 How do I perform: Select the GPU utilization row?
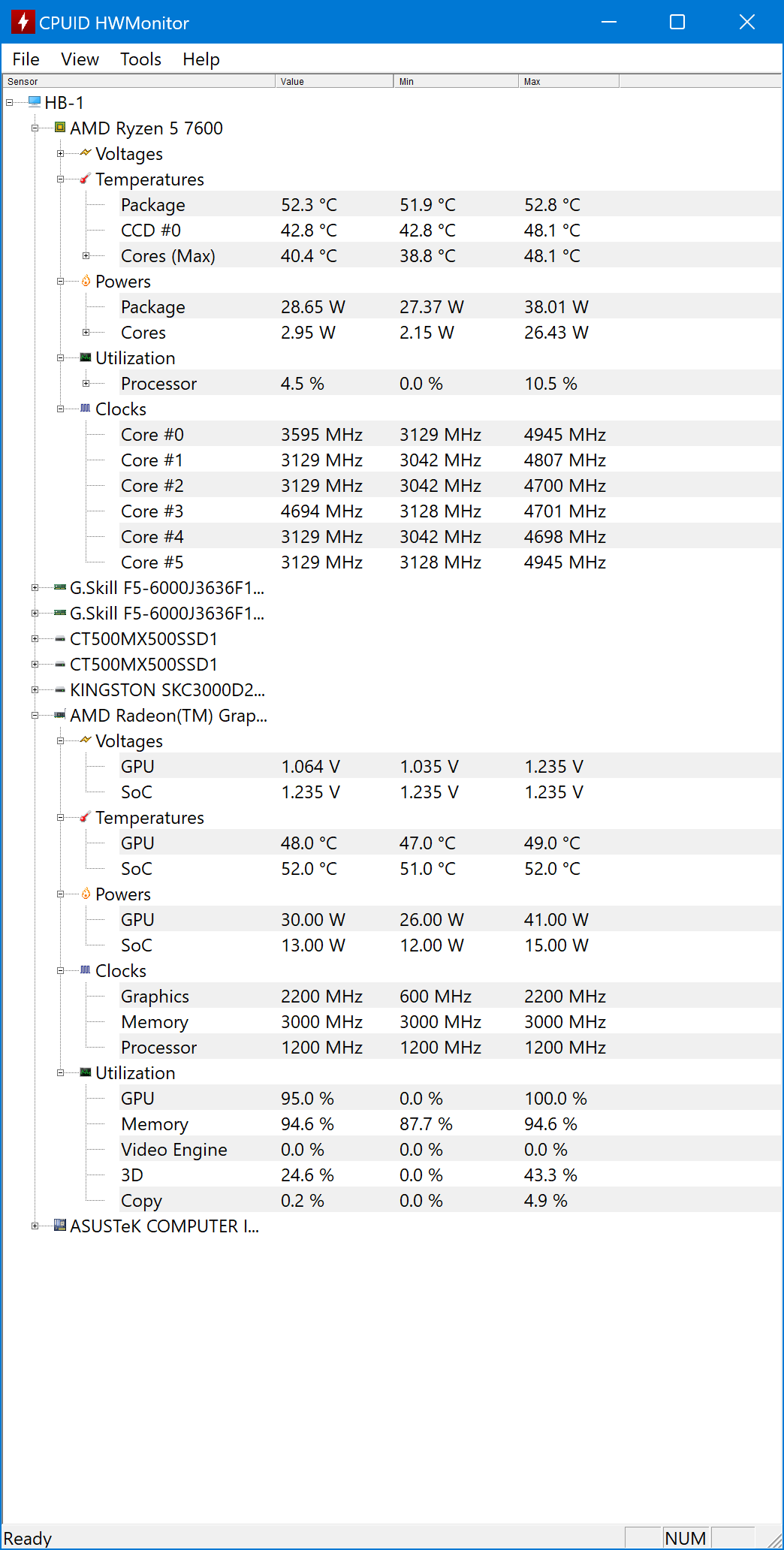(x=138, y=1099)
